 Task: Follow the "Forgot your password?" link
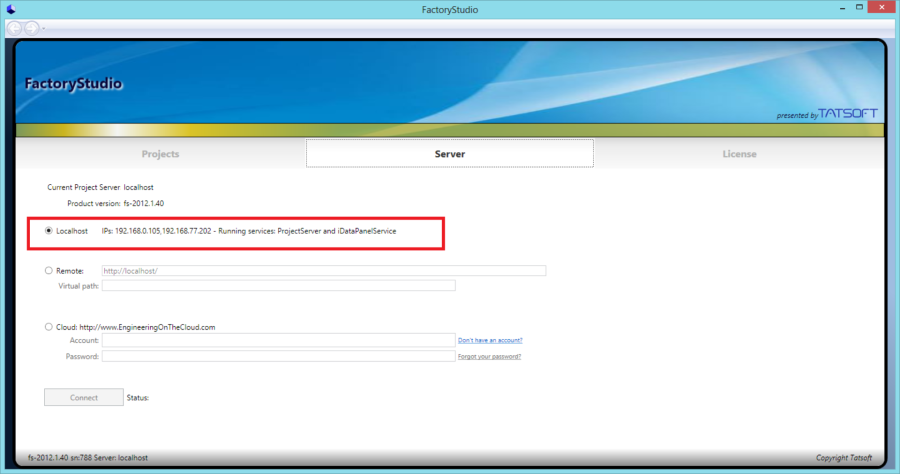(x=489, y=356)
